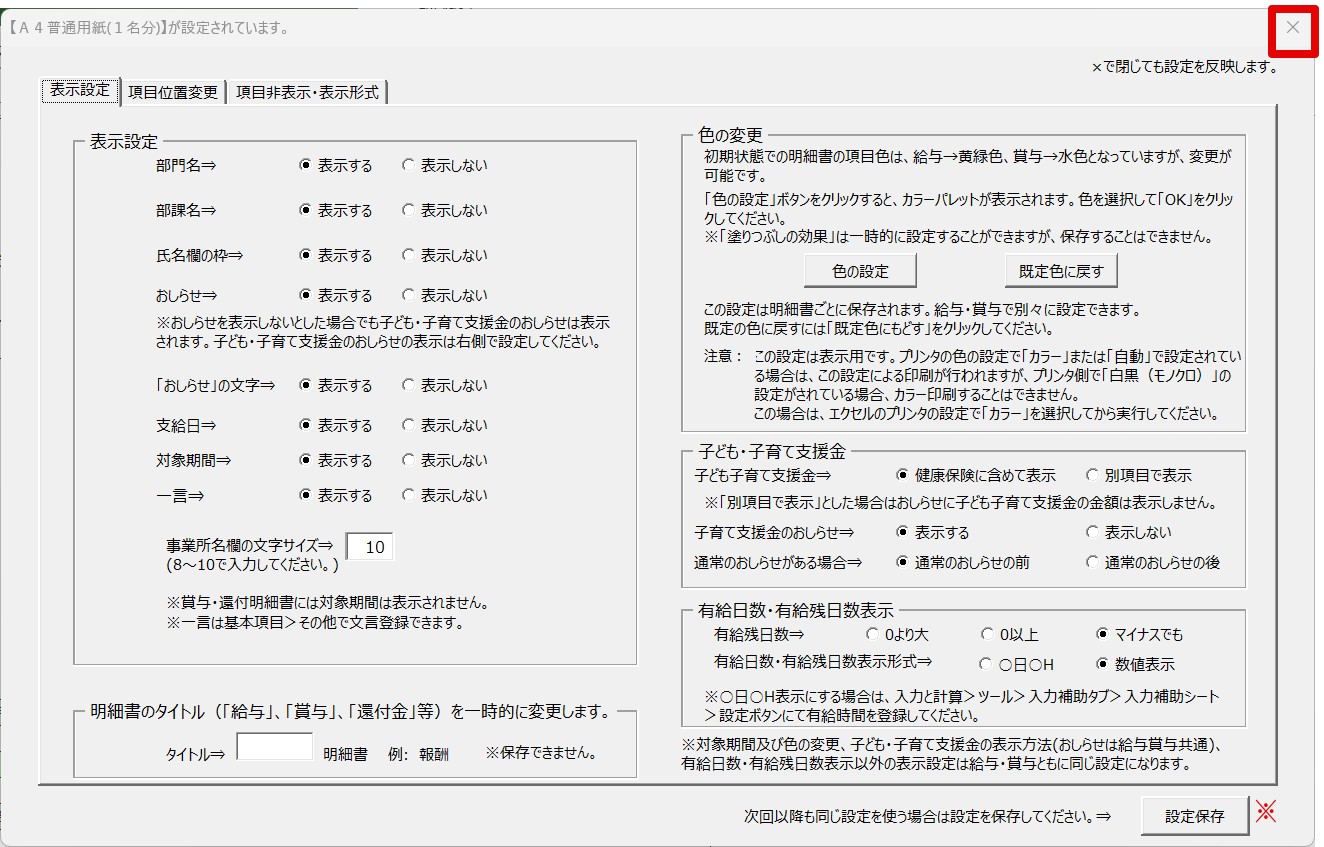Click the 事業所名欄の文字サイズ input box
The height and width of the screenshot is (847, 1324).
(x=370, y=547)
